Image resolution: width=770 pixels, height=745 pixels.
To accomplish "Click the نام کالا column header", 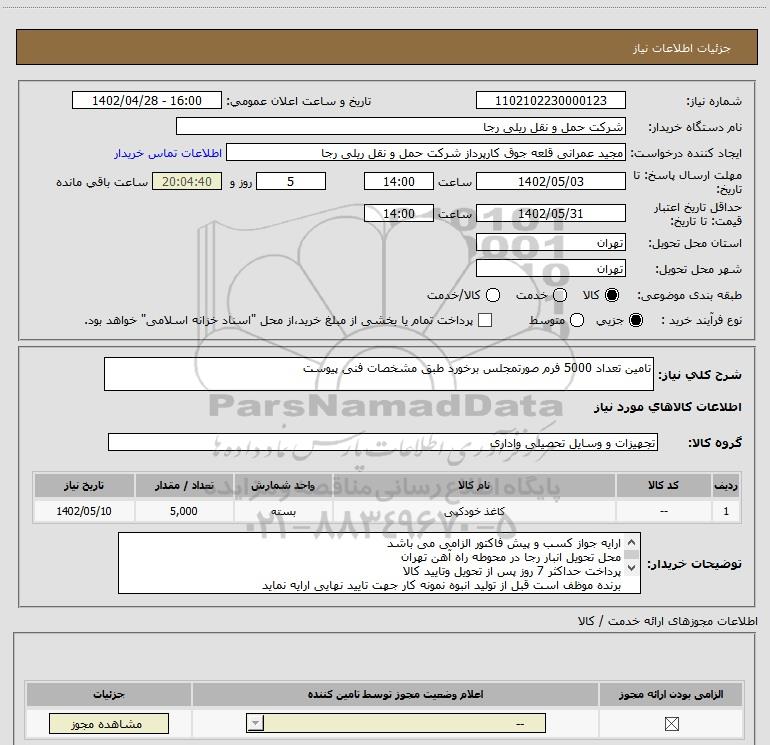I will 474,485.
